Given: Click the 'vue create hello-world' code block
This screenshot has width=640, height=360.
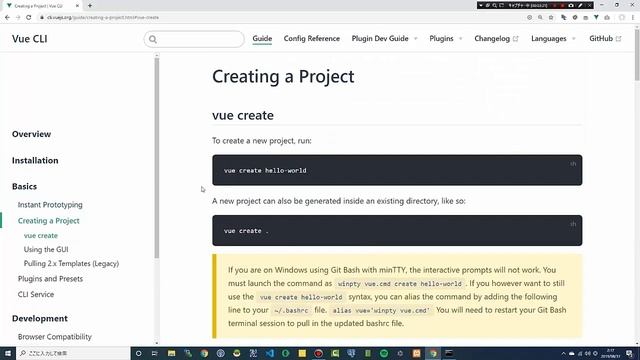Looking at the screenshot, I should tap(397, 170).
